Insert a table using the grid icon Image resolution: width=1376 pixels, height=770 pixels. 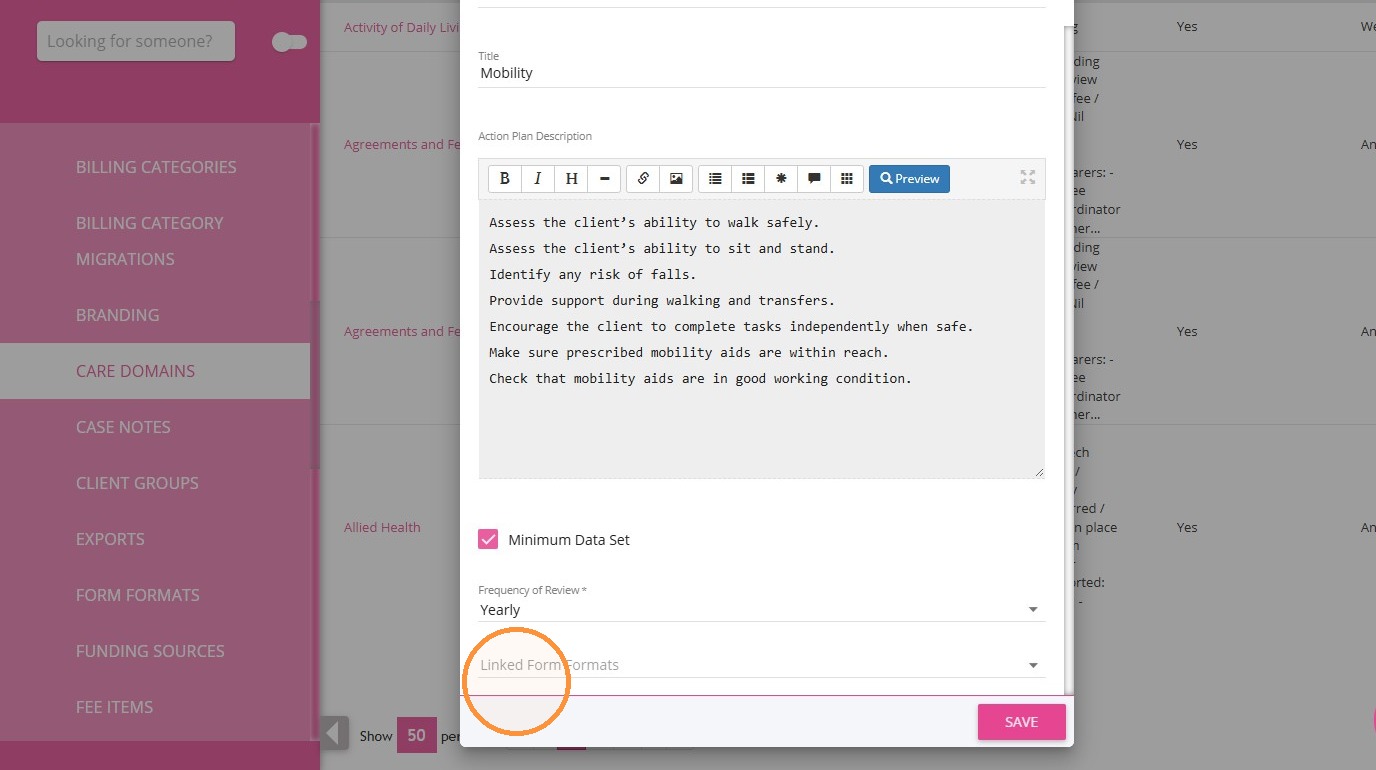point(847,179)
